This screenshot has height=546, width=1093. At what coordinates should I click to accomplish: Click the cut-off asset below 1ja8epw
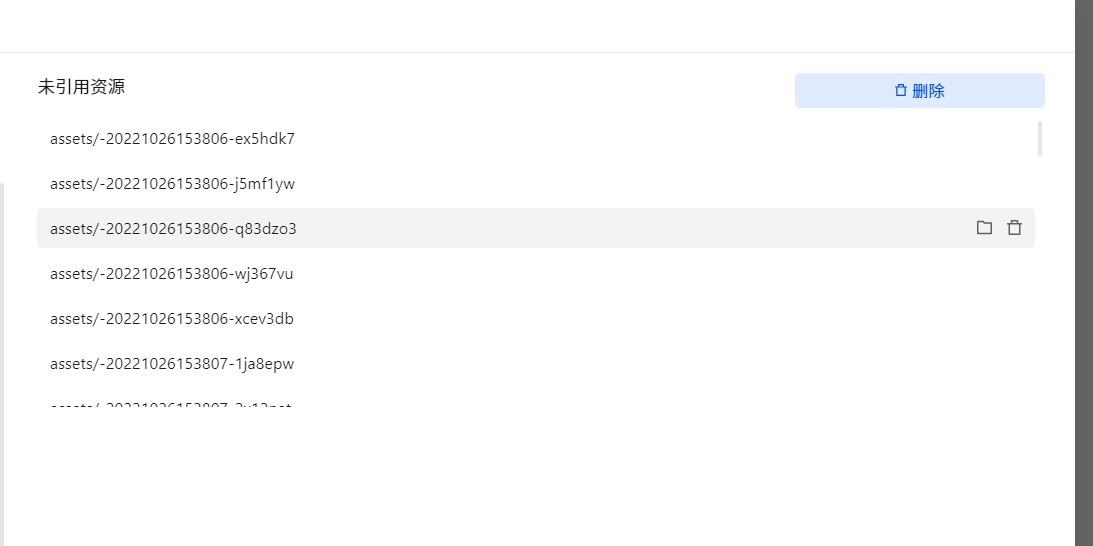(x=170, y=405)
